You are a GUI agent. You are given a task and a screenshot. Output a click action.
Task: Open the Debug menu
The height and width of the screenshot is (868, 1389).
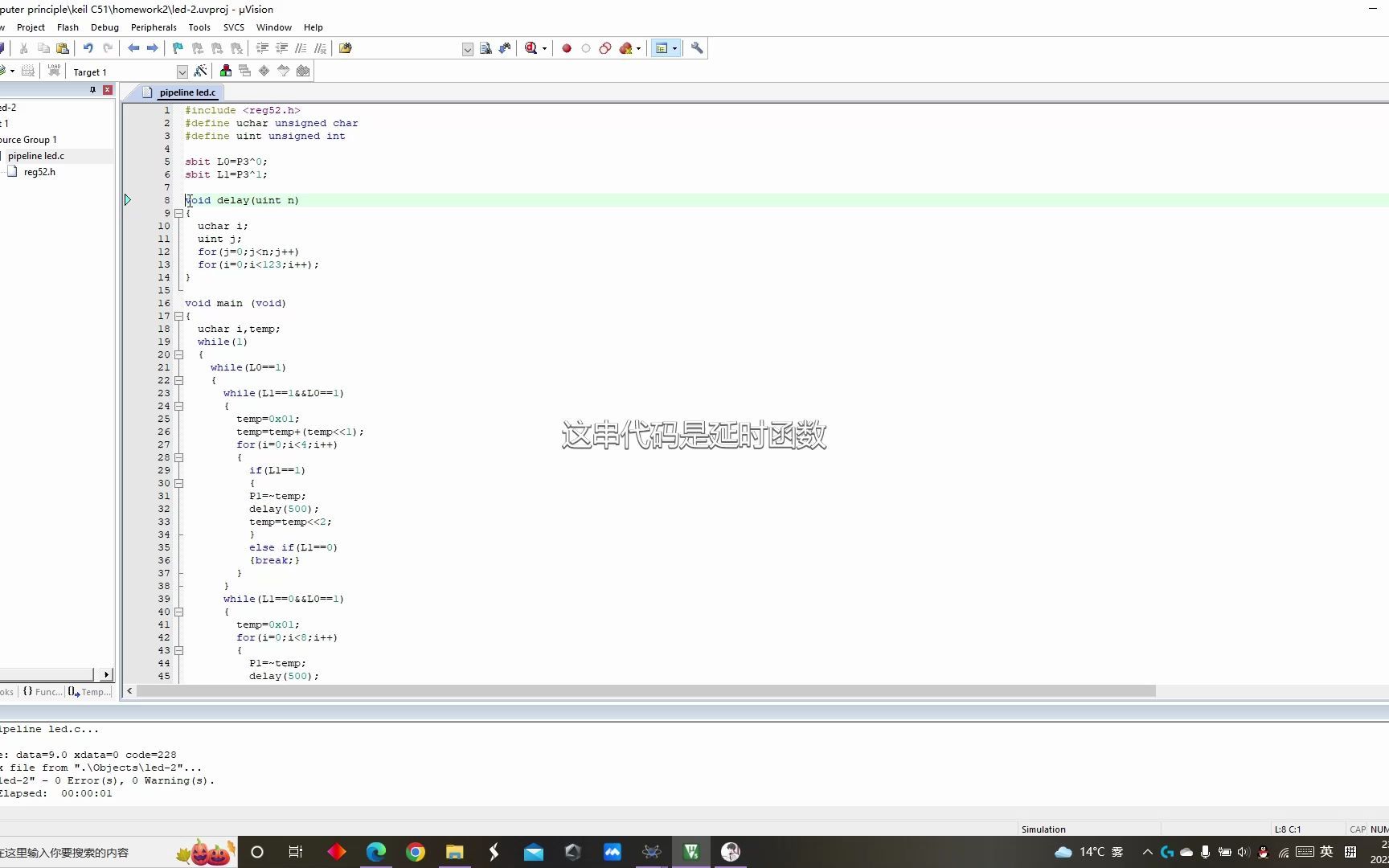point(104,27)
